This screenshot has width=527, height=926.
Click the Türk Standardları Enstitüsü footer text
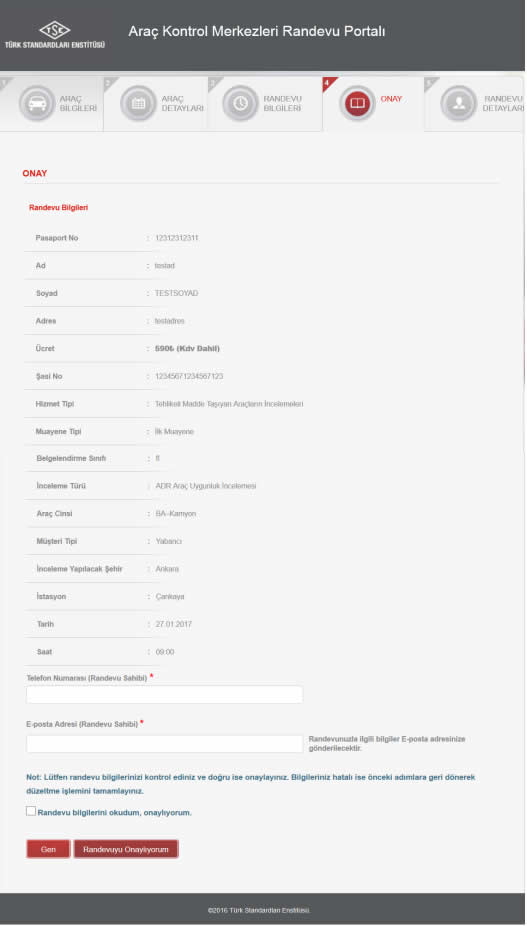(x=259, y=910)
